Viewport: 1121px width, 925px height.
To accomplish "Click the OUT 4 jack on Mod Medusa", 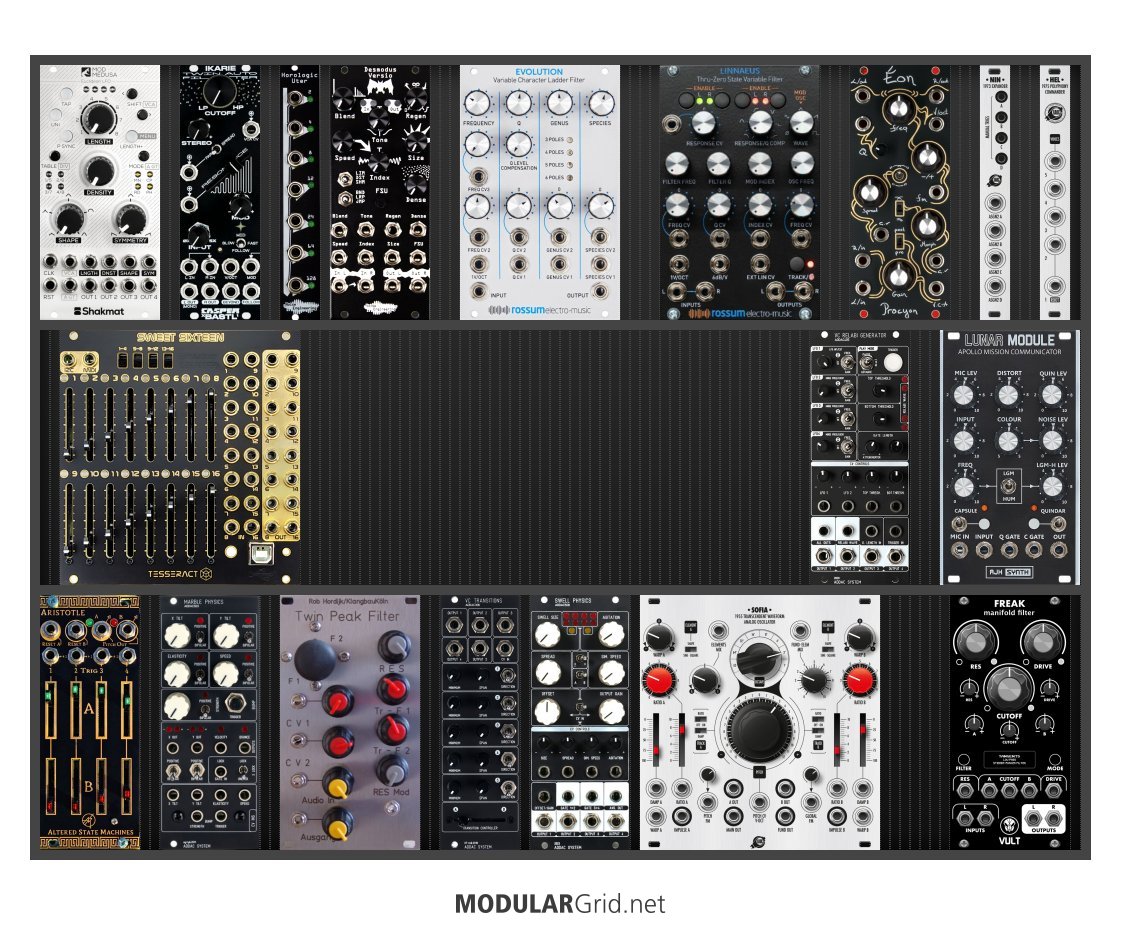I will pyautogui.click(x=149, y=287).
